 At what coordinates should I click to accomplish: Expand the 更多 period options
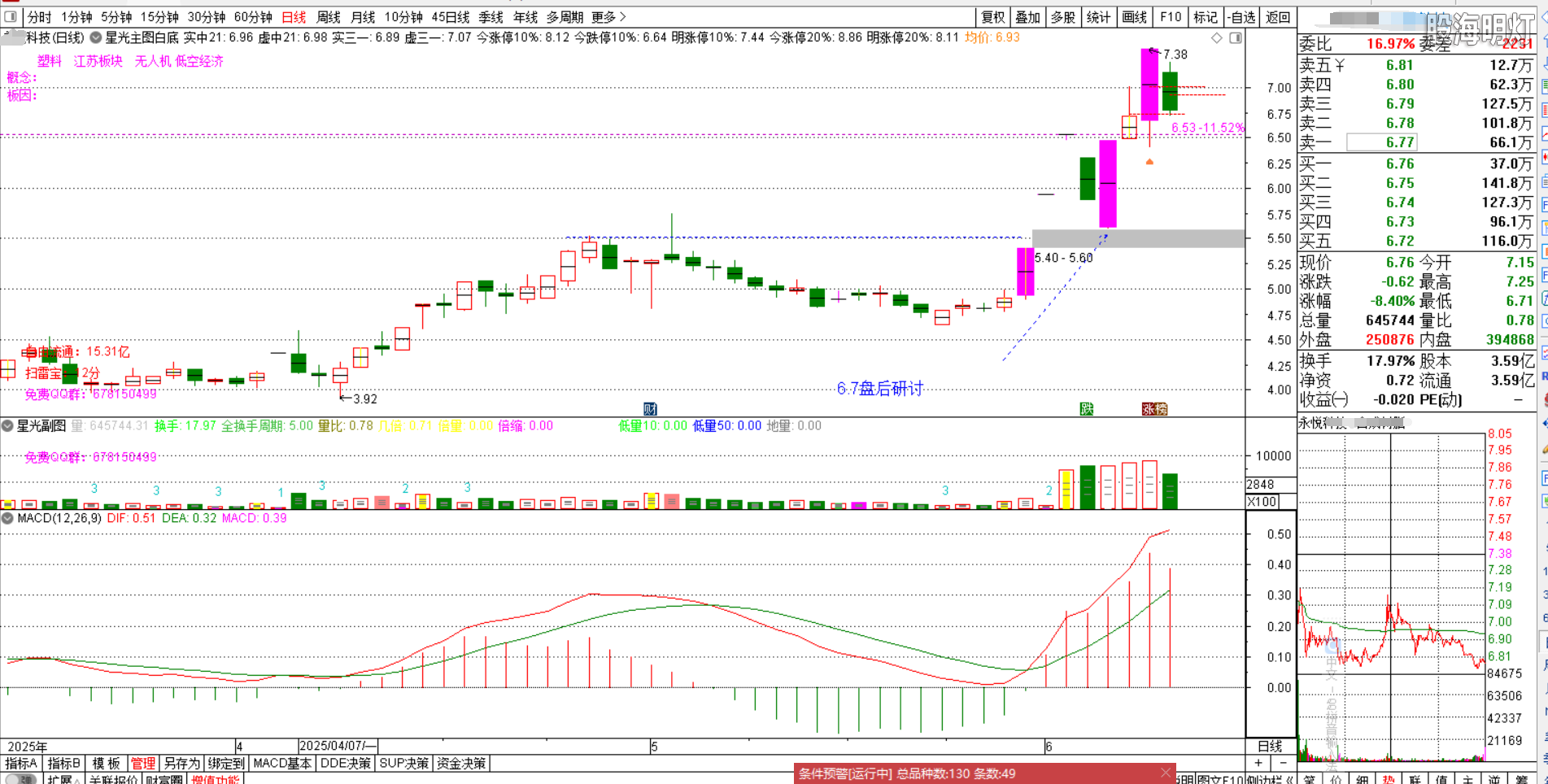tap(608, 17)
